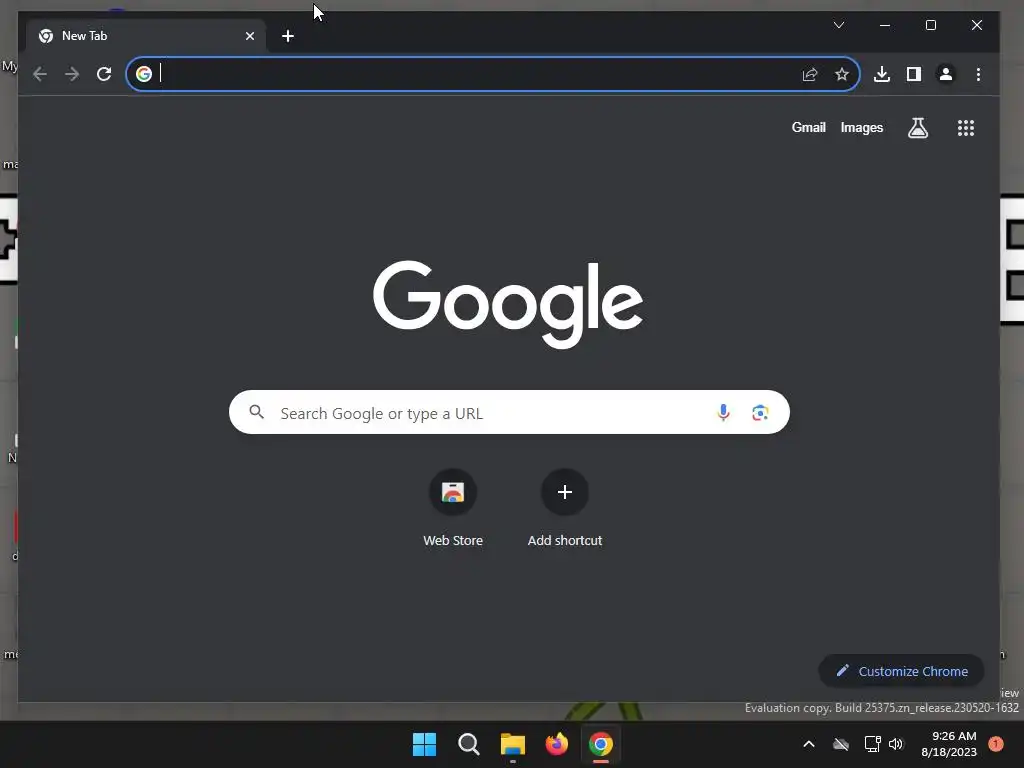1024x768 pixels.
Task: Share this page using the share icon
Action: (810, 74)
